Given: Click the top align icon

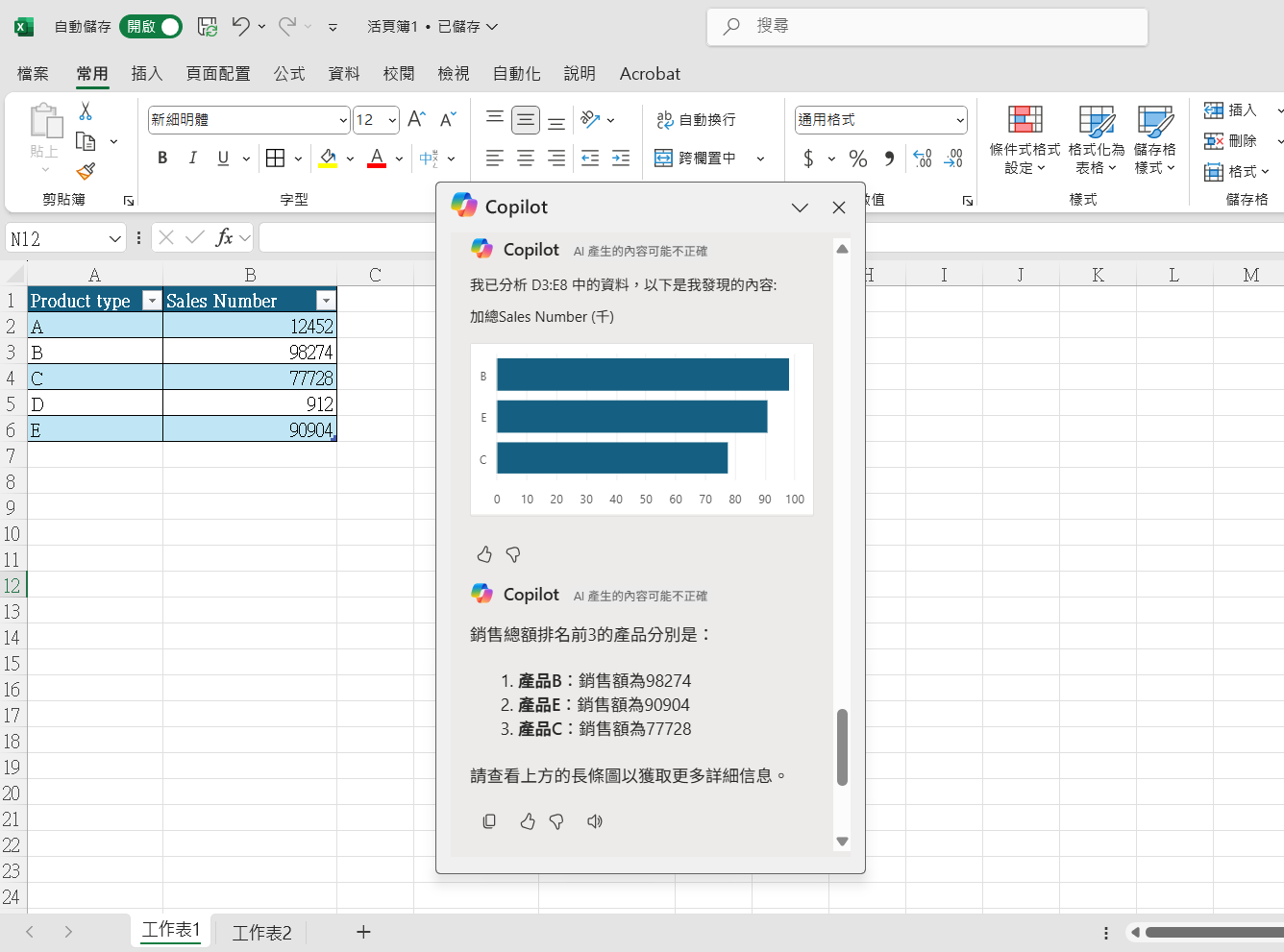Looking at the screenshot, I should pos(495,119).
